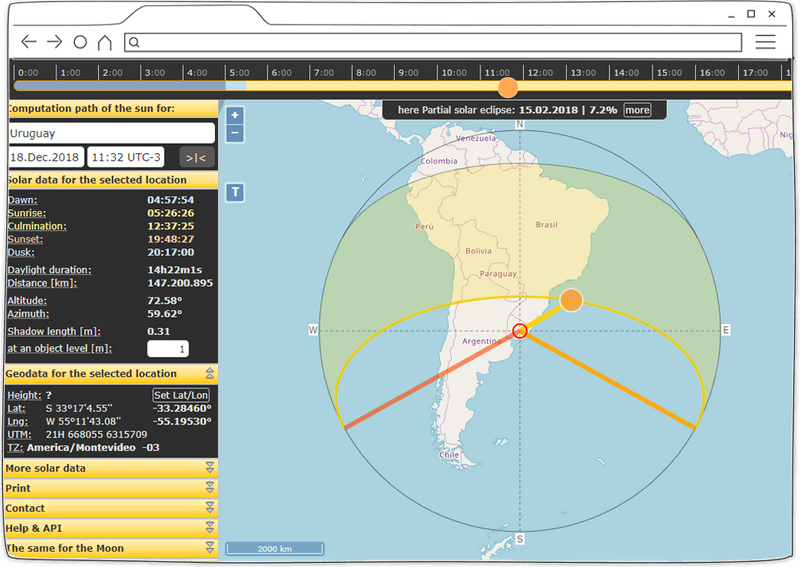
Task: Click the sunrise time 05:26:26
Action: click(x=170, y=213)
